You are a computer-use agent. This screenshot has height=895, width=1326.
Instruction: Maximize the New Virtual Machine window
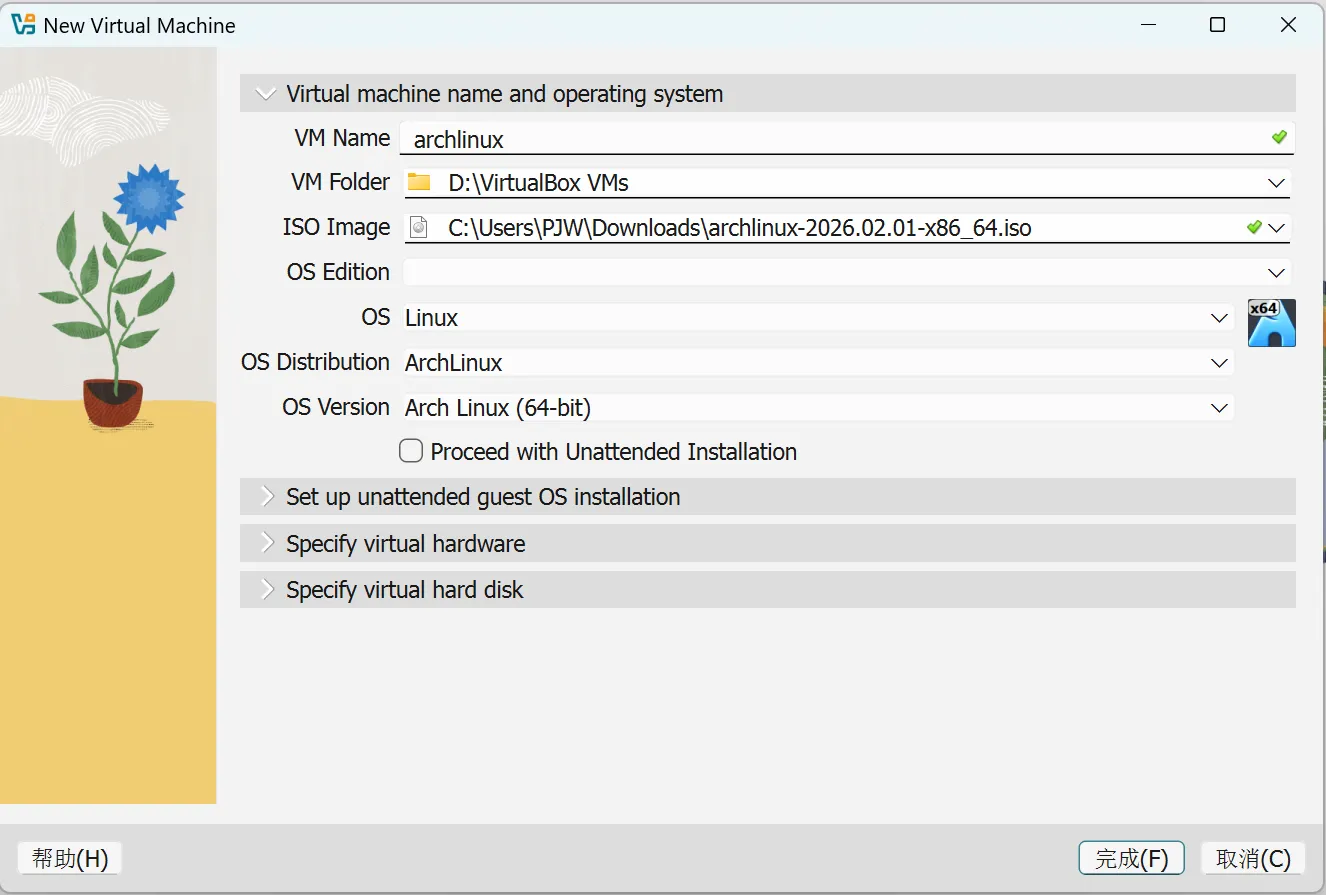point(1217,25)
